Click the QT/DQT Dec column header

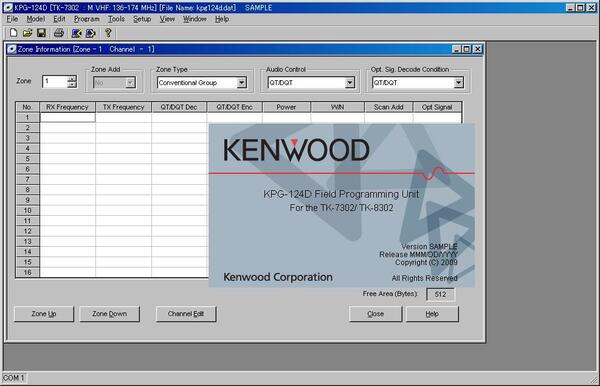pos(179,107)
